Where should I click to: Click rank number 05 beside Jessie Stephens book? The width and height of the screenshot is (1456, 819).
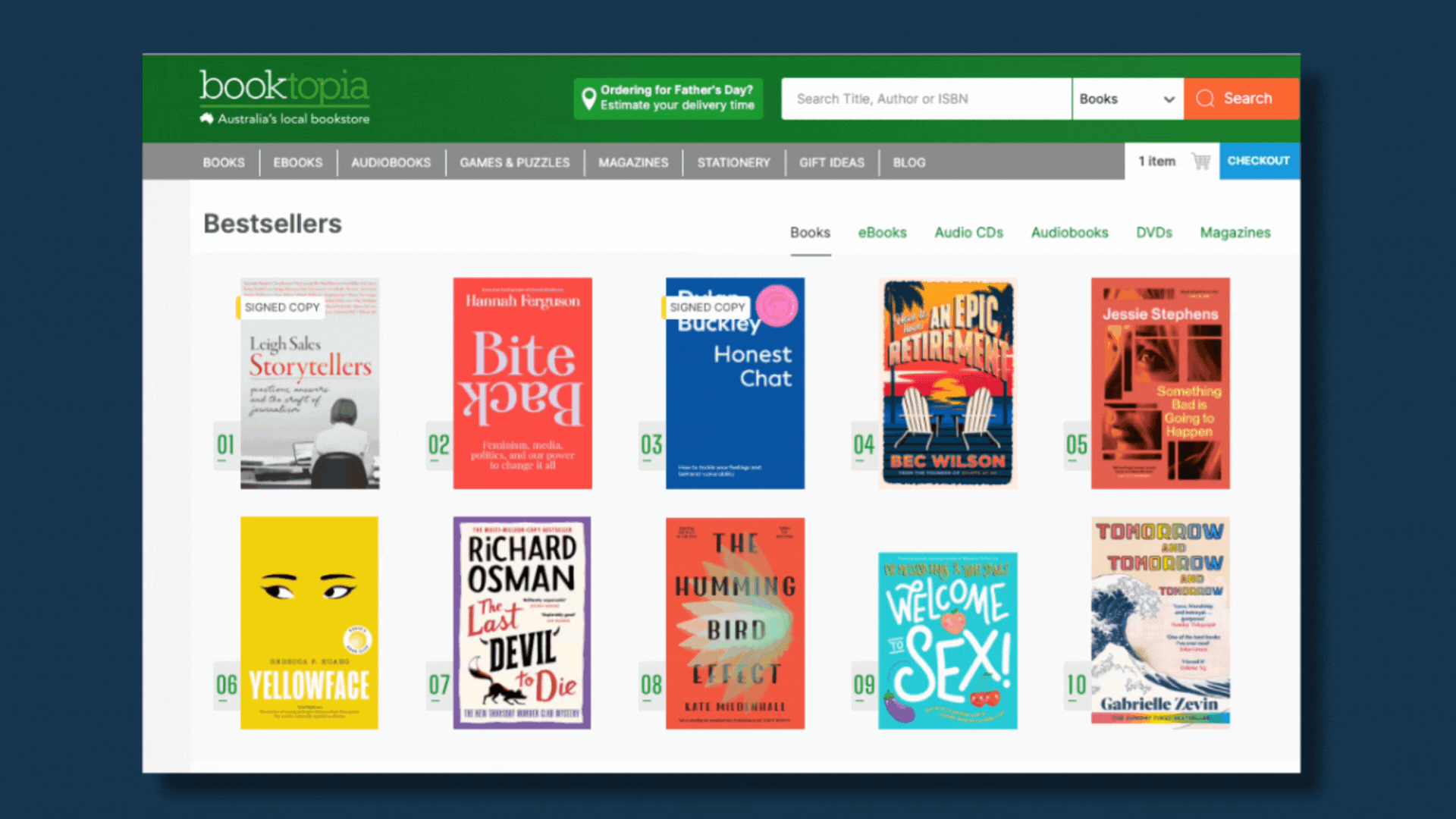tap(1076, 445)
